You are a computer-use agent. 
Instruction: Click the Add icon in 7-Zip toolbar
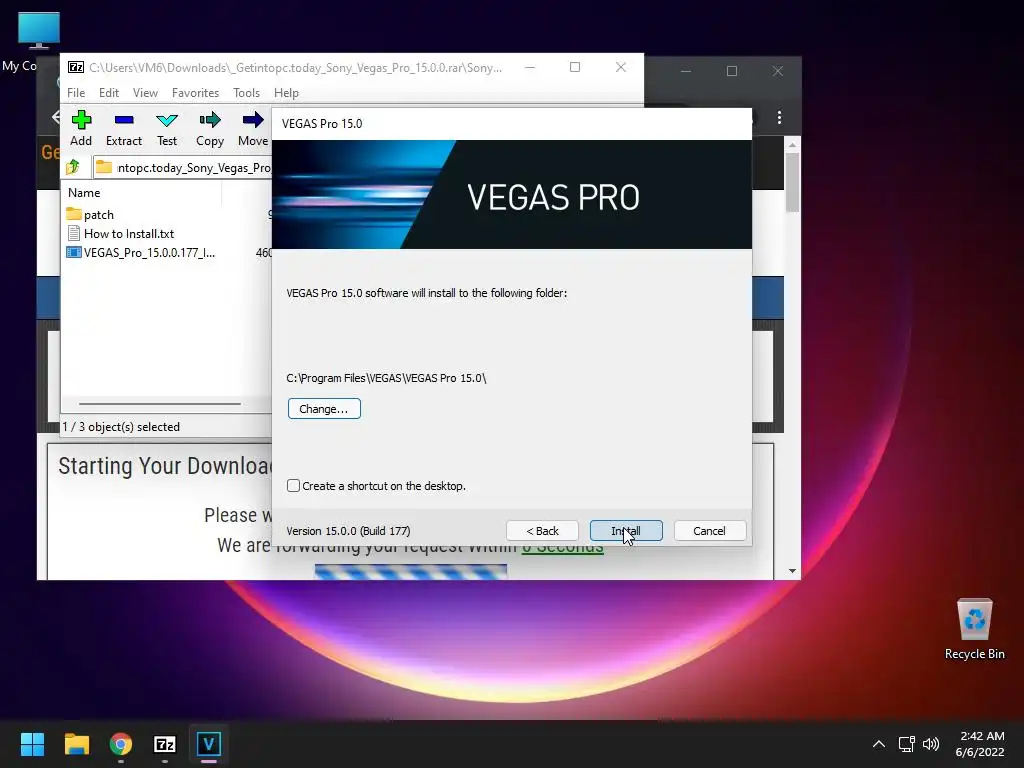(81, 128)
